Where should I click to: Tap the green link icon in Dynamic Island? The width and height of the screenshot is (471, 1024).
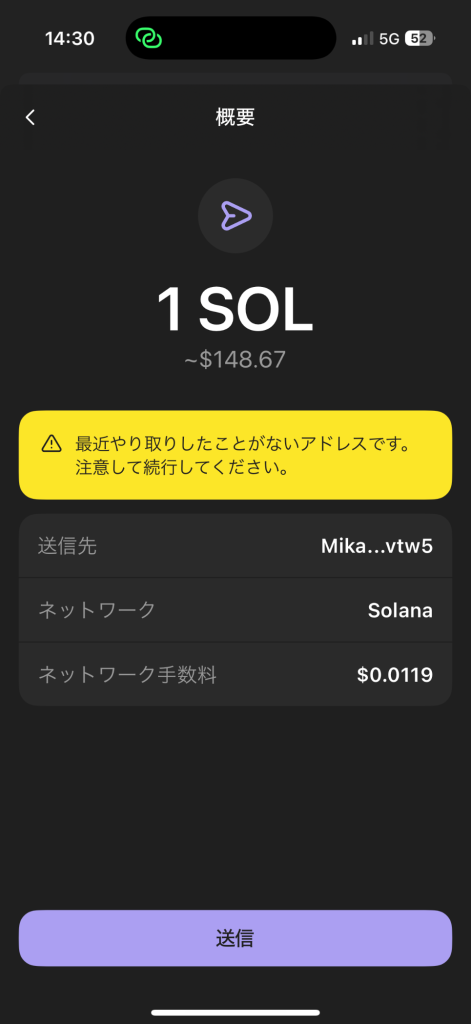(149, 38)
